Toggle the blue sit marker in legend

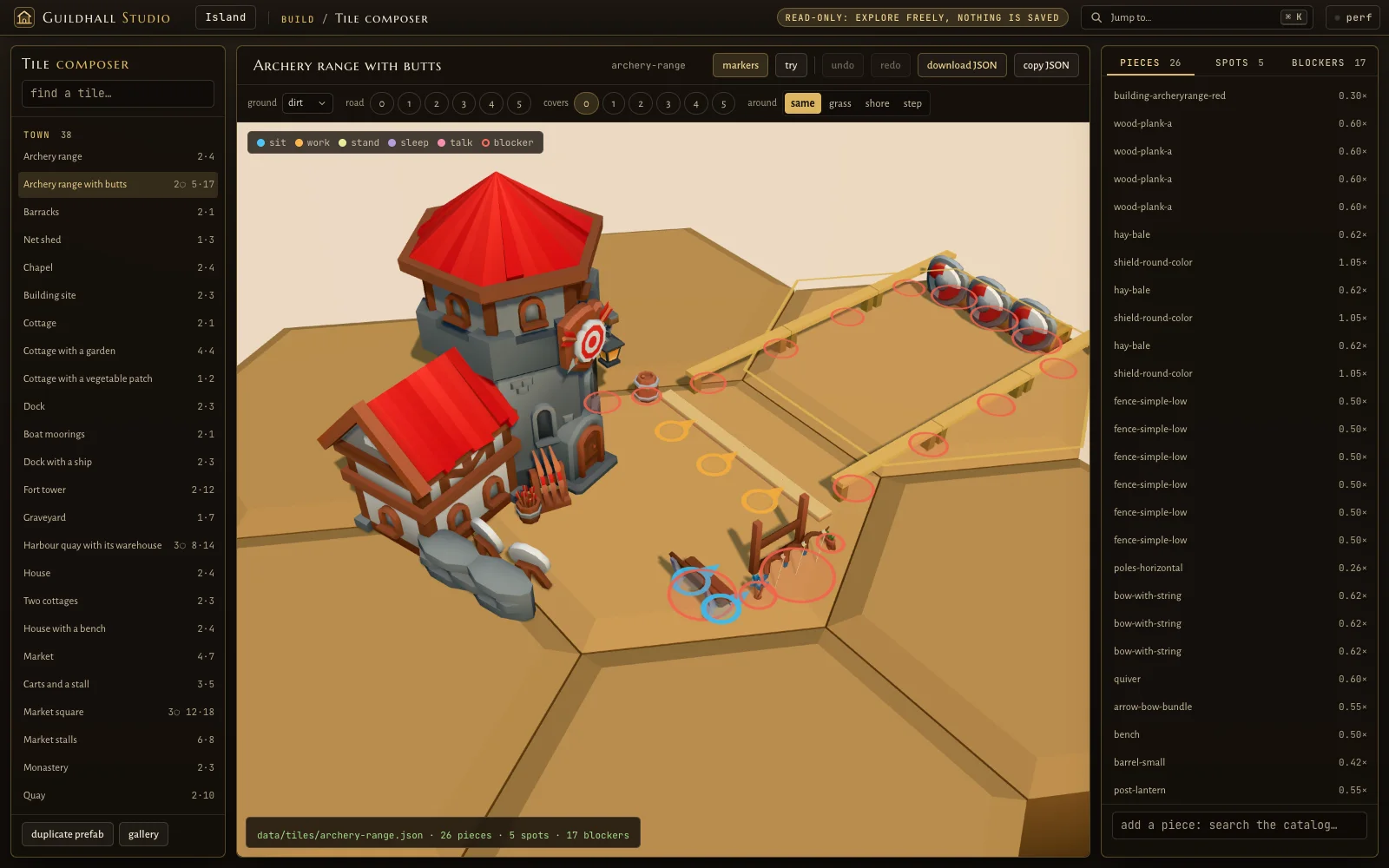271,142
